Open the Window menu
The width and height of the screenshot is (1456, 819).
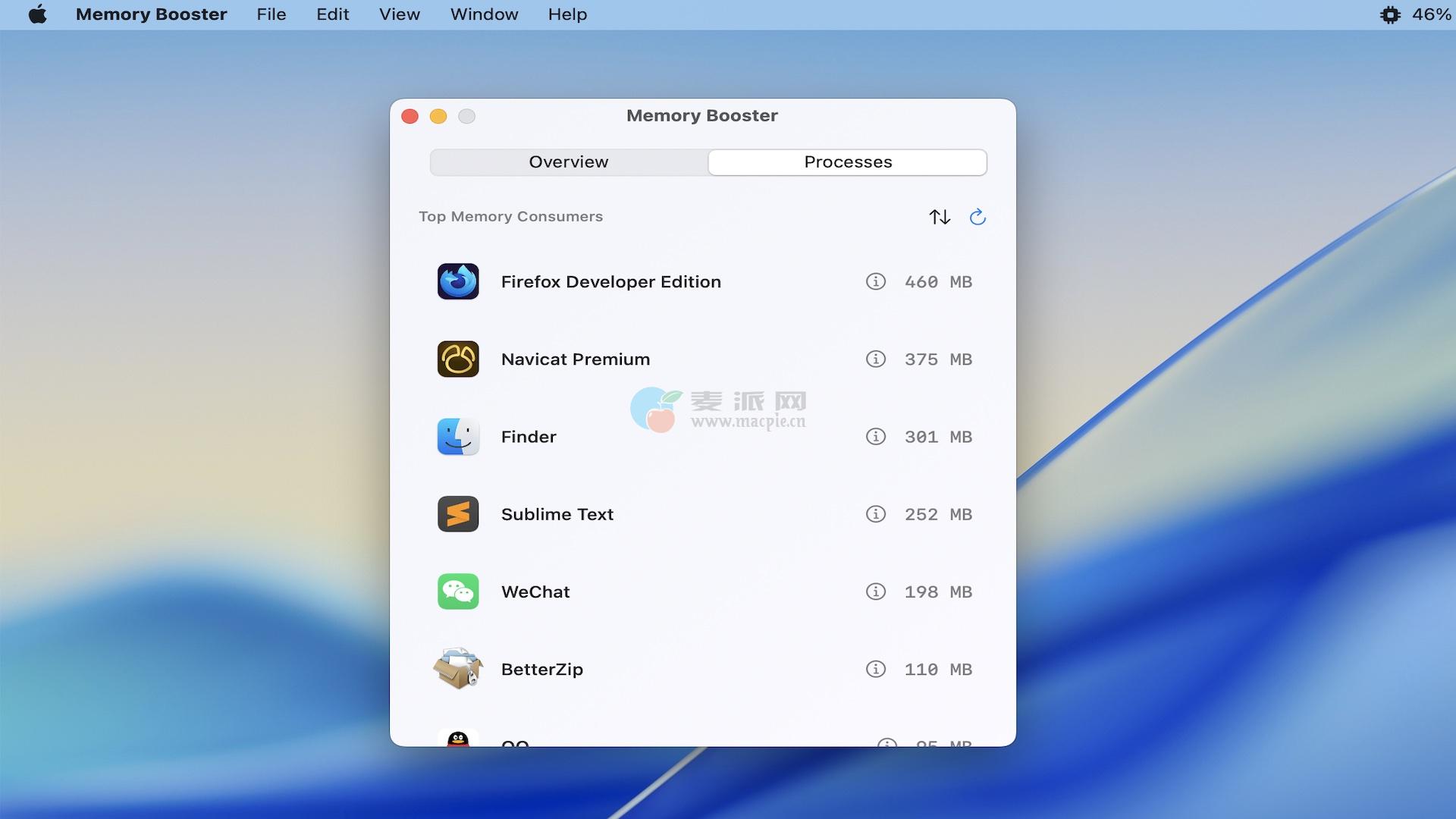coord(484,14)
